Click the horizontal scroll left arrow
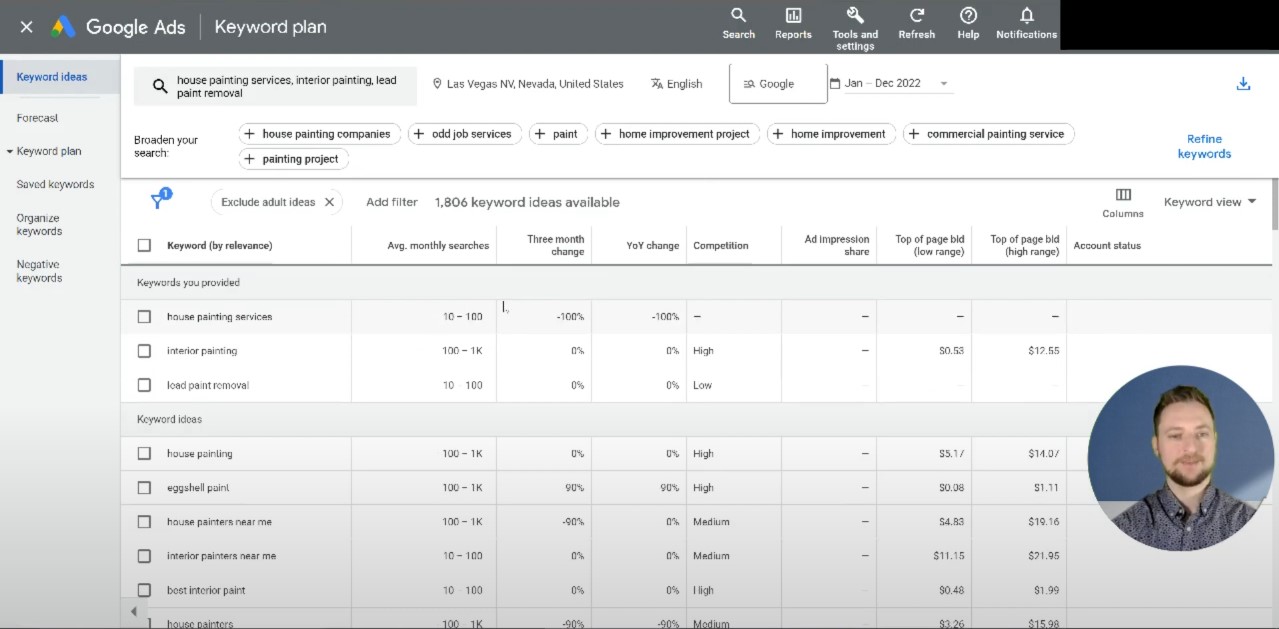 (134, 611)
